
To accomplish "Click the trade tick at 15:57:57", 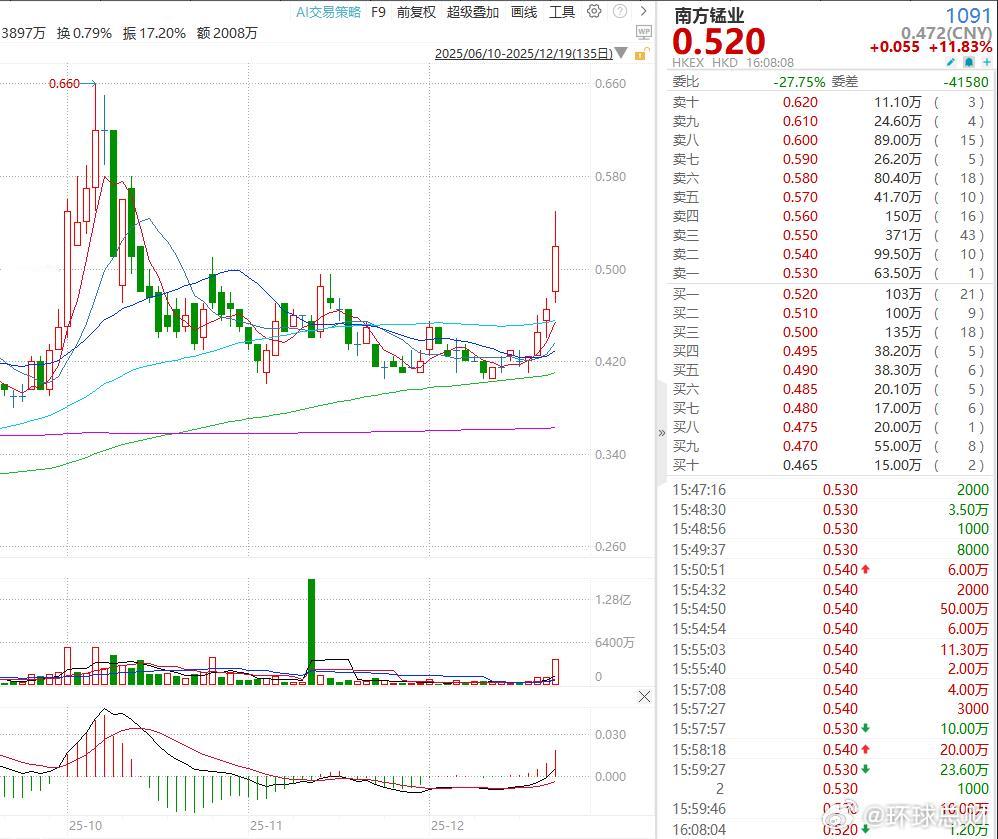I will click(831, 729).
